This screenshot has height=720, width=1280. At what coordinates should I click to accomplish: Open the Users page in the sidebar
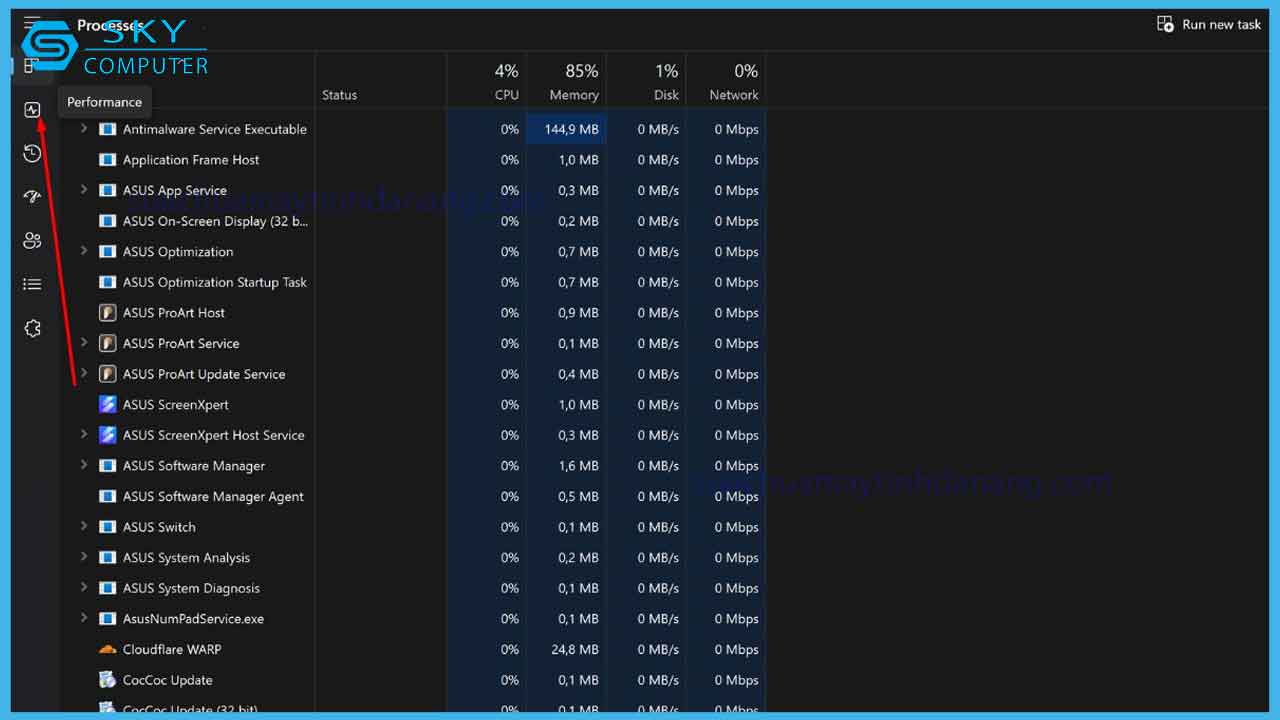(32, 241)
